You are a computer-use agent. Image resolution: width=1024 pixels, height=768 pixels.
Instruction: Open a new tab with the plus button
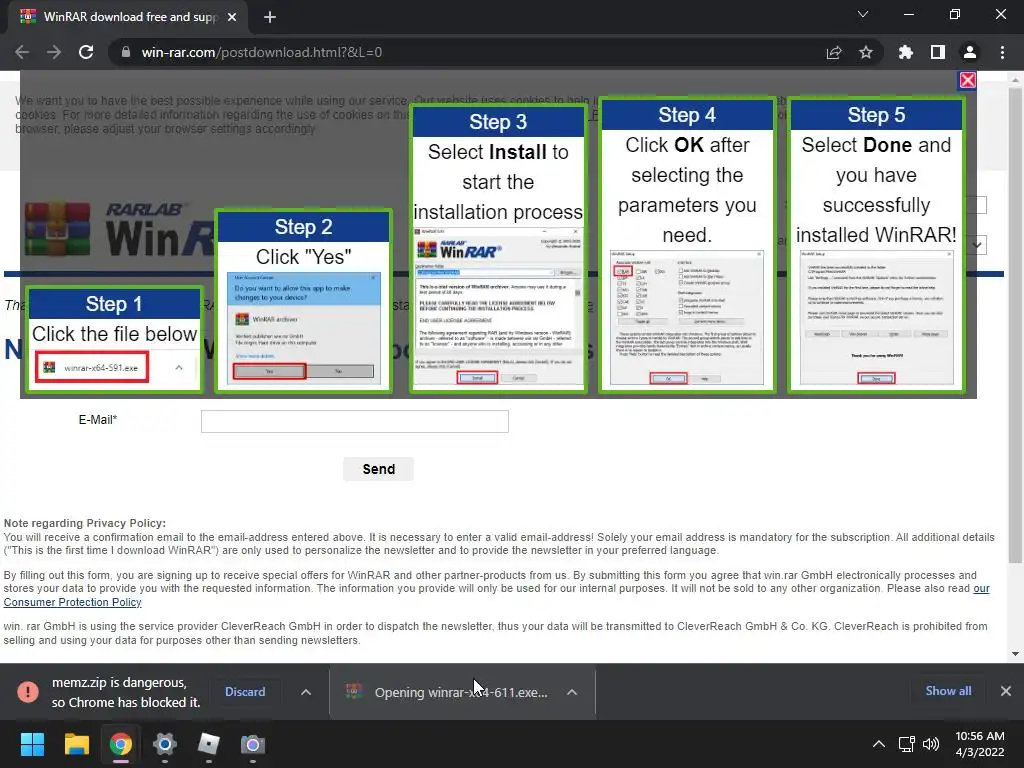click(270, 17)
